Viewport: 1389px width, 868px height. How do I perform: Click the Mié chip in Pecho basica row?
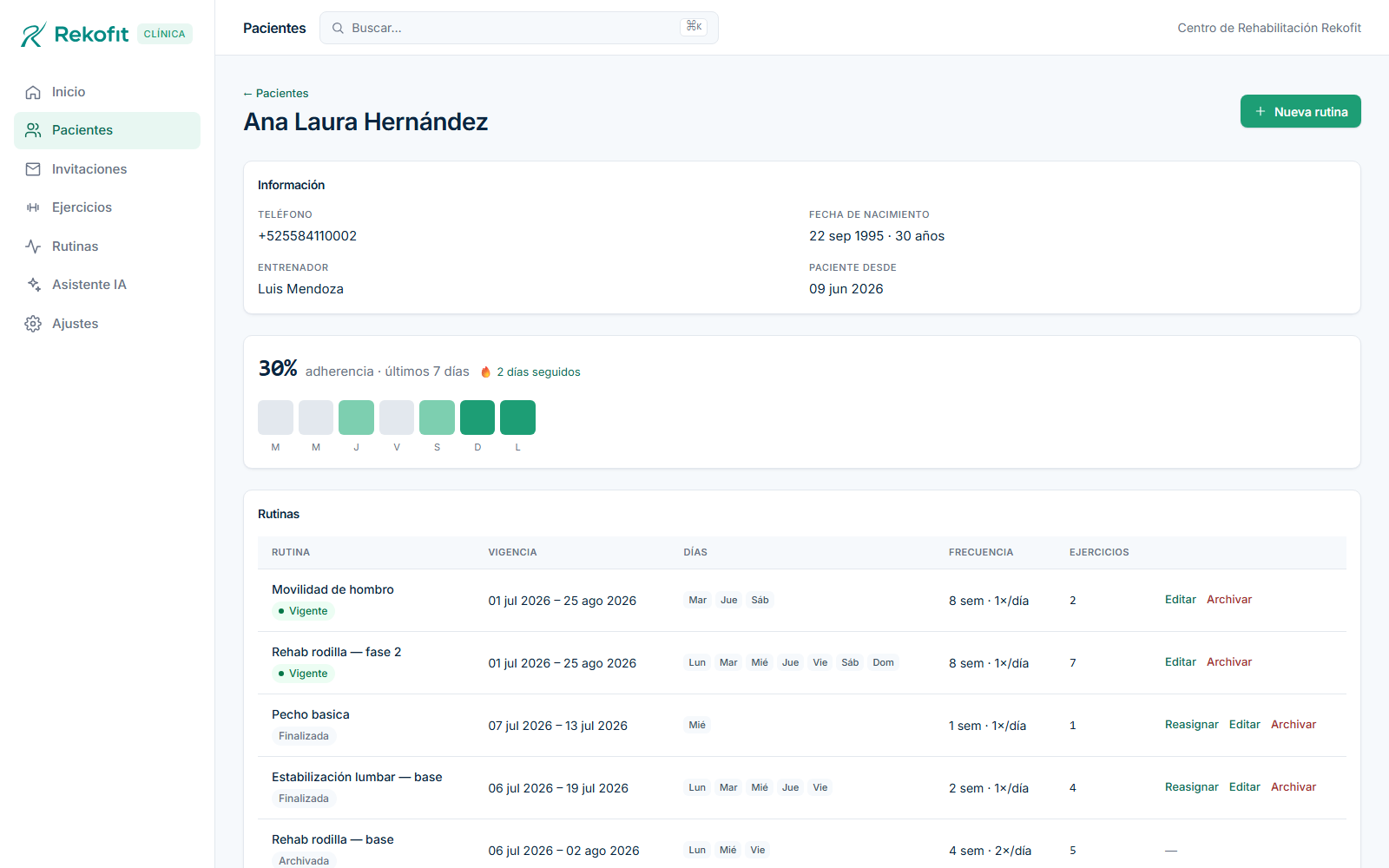(x=697, y=725)
